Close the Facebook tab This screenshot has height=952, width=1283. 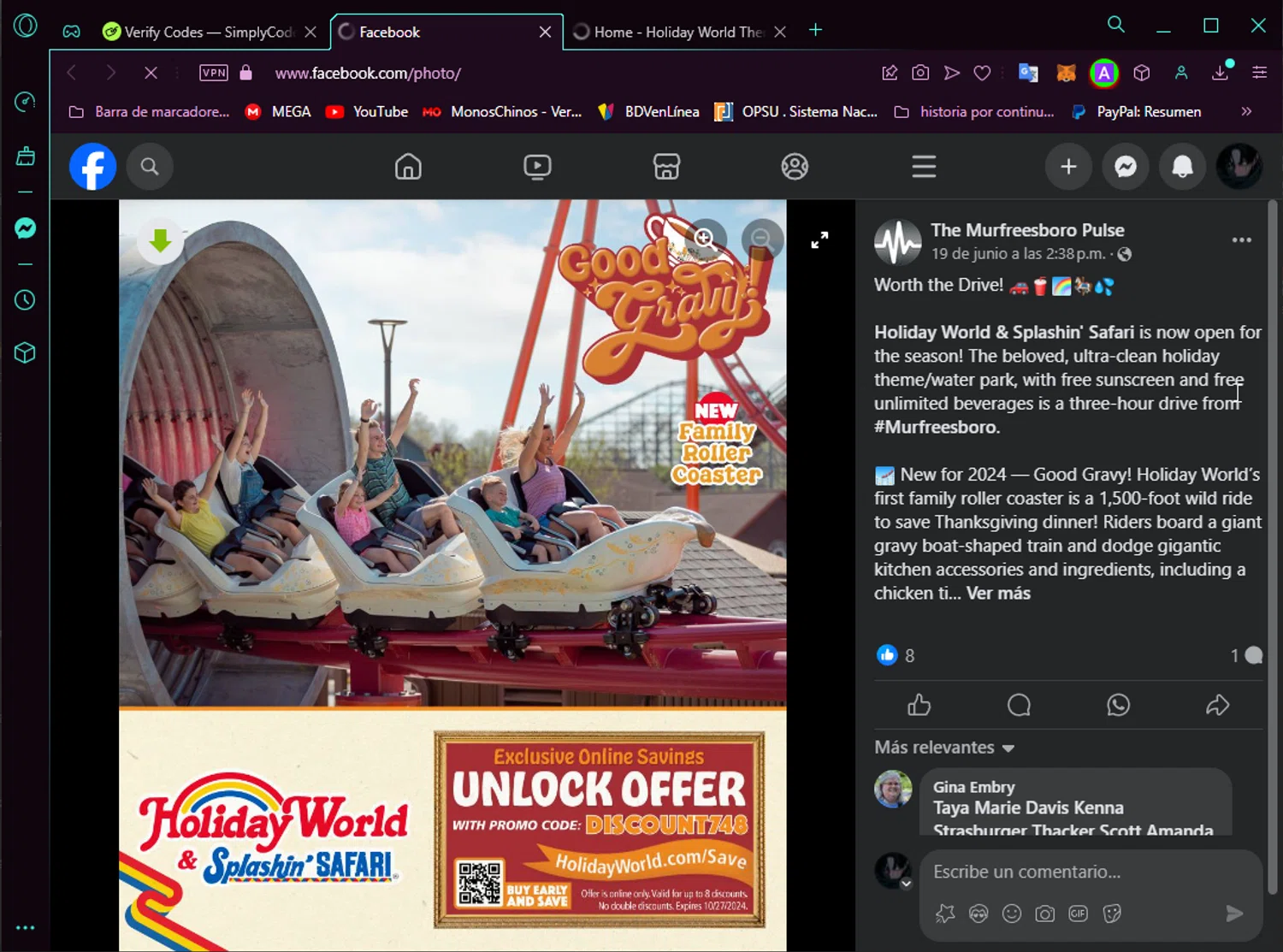point(545,32)
